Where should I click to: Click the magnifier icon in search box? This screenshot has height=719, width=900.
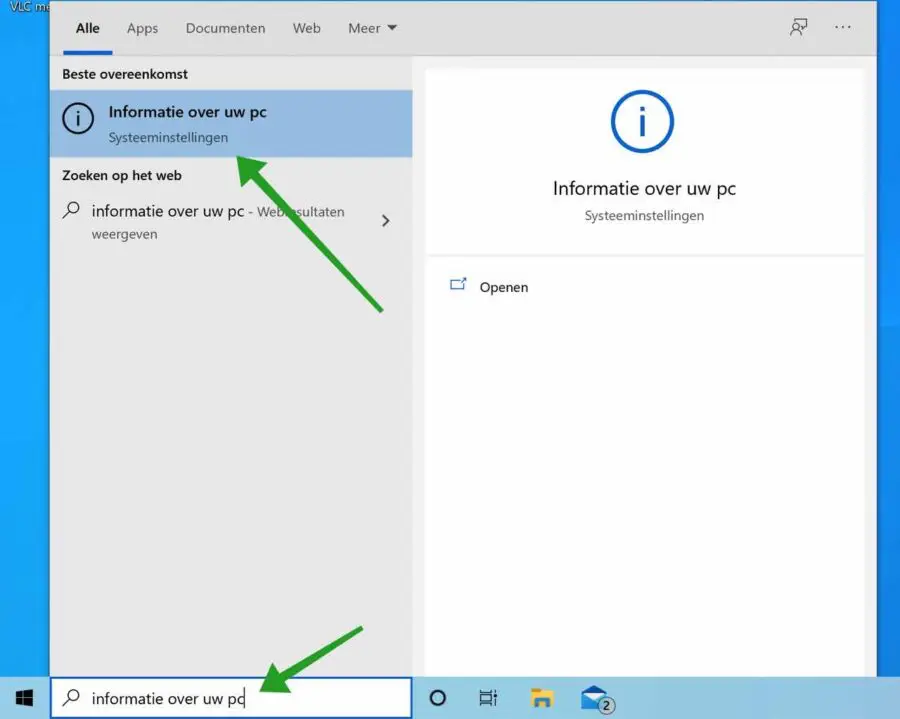click(x=71, y=697)
